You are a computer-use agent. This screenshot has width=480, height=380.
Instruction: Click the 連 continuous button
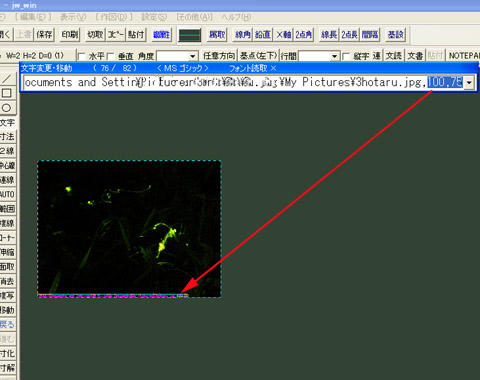point(377,56)
